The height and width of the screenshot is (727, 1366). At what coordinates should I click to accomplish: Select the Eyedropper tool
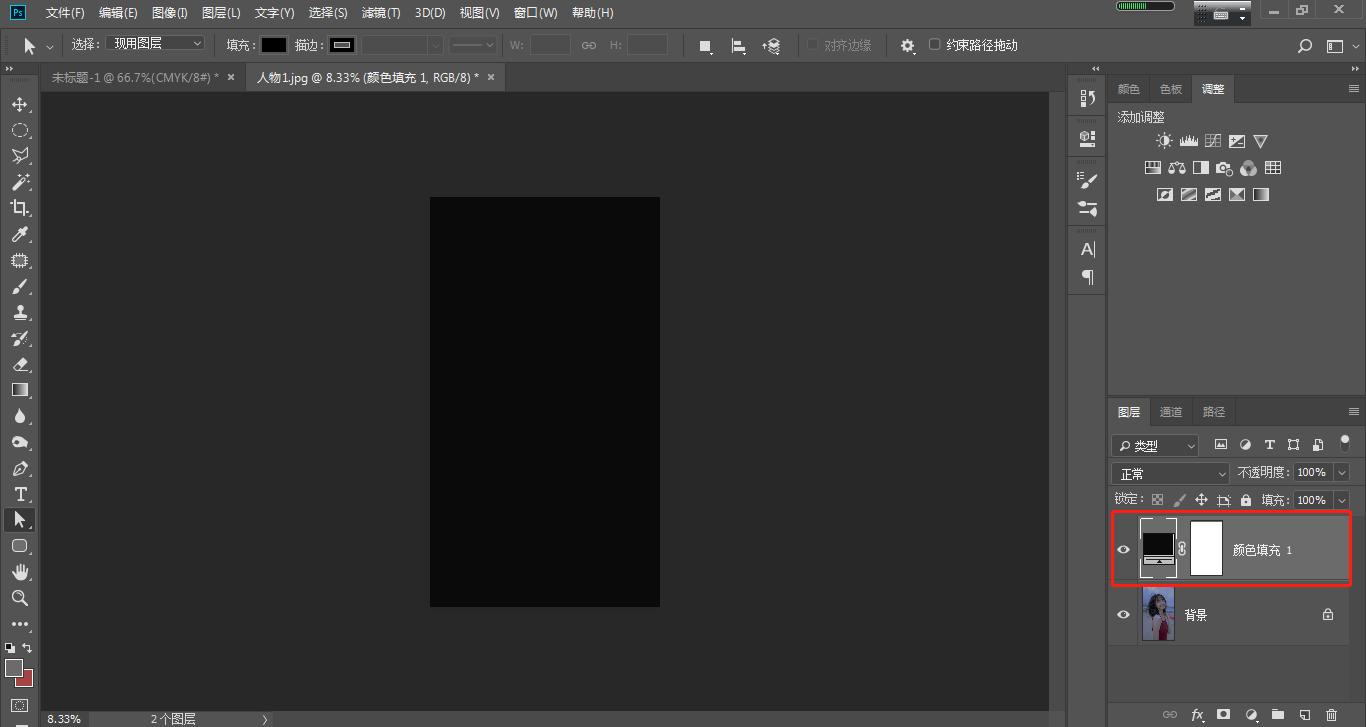click(19, 234)
